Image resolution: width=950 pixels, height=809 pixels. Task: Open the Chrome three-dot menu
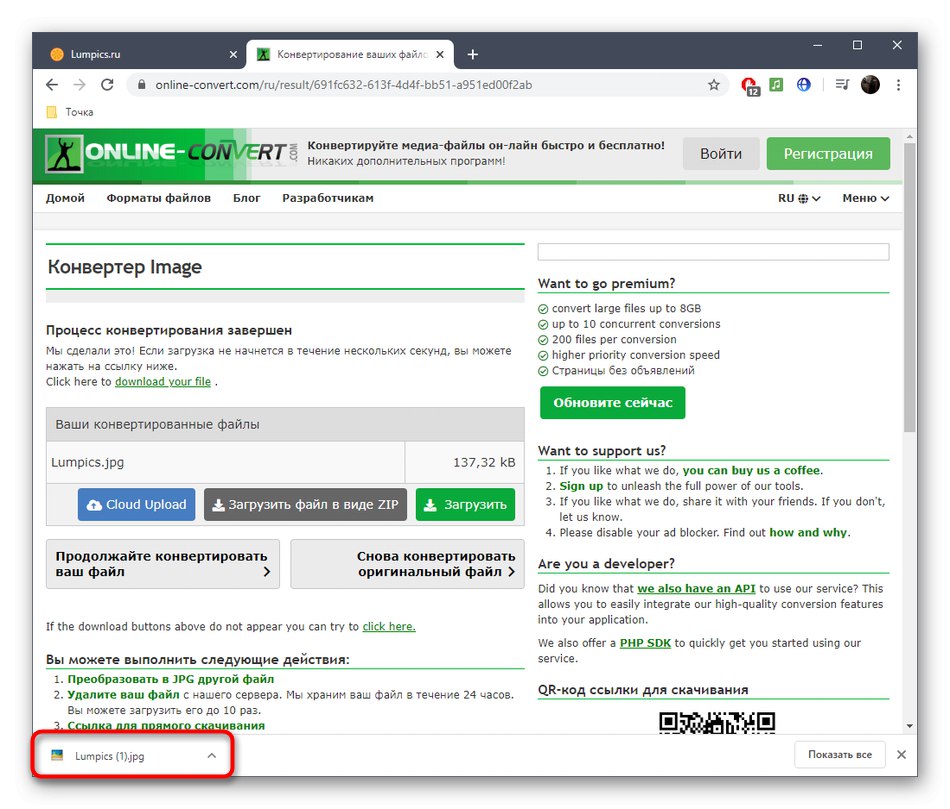click(899, 85)
